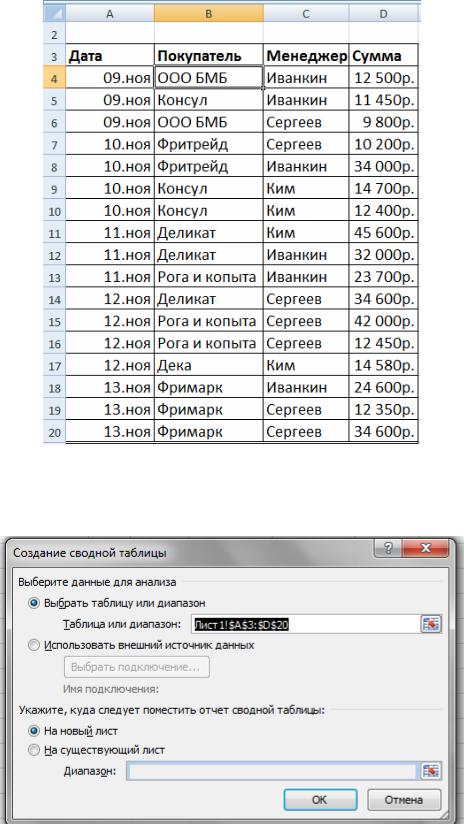Image resolution: width=464 pixels, height=824 pixels.
Task: Select Выбрать таблицу или диапазон radio button
Action: click(35, 603)
